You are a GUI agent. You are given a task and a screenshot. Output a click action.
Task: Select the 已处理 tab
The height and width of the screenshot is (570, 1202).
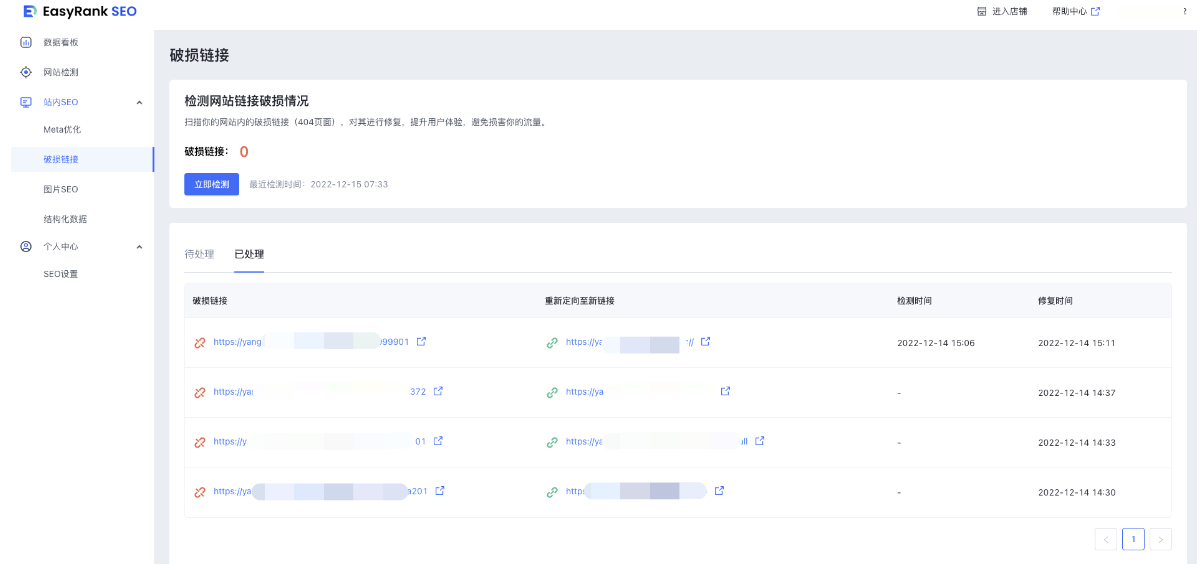249,254
